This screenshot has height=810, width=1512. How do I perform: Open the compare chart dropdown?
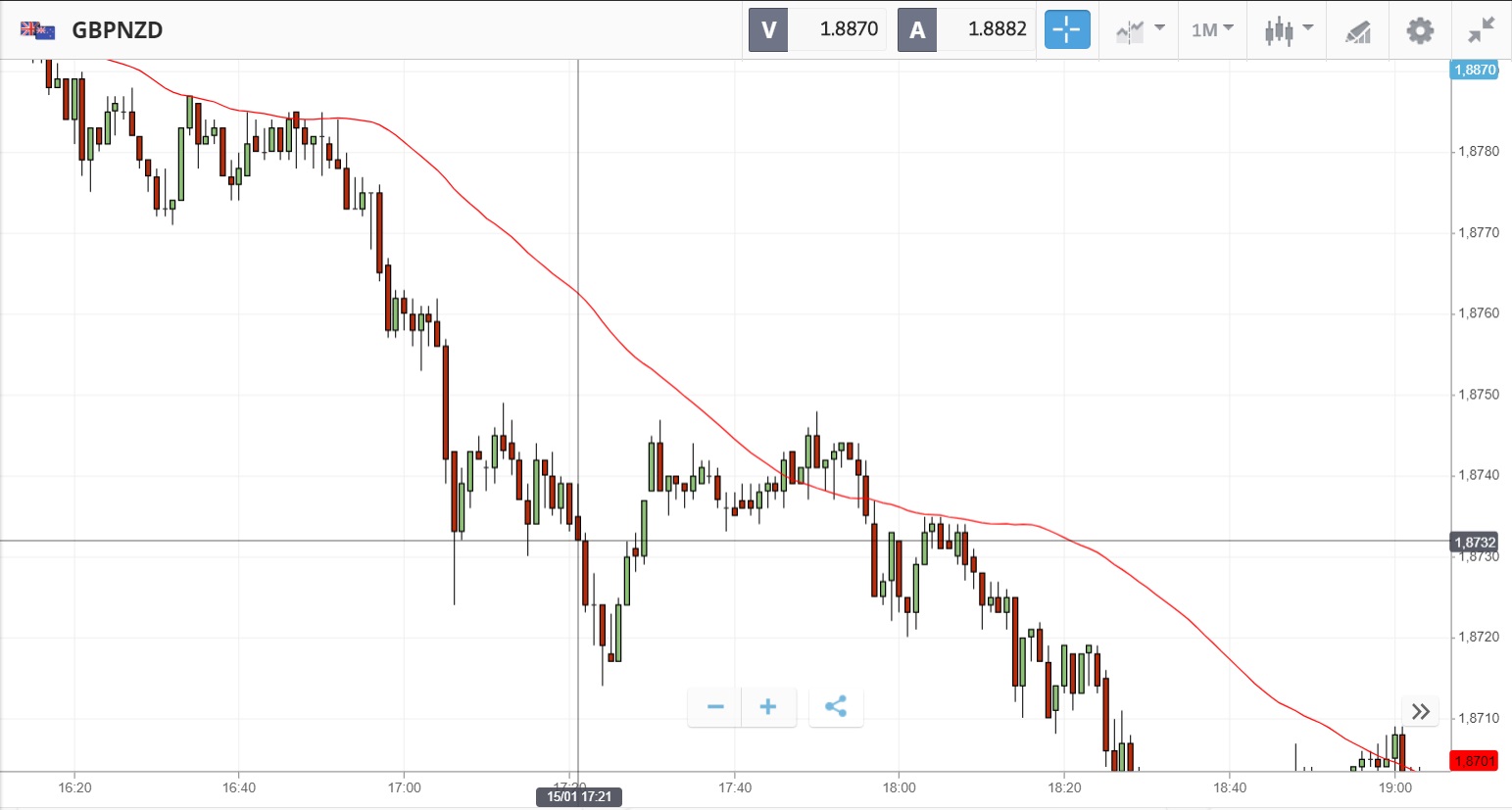(x=1140, y=30)
